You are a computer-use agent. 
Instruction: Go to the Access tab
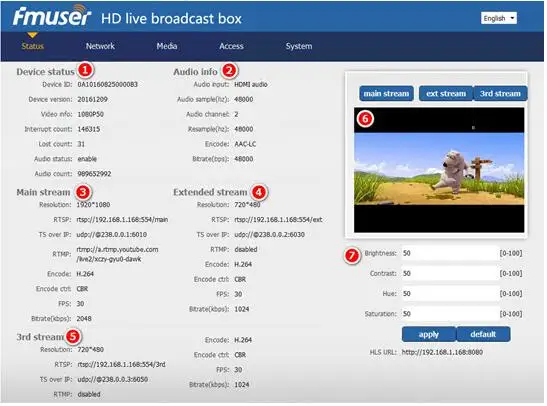(x=231, y=46)
